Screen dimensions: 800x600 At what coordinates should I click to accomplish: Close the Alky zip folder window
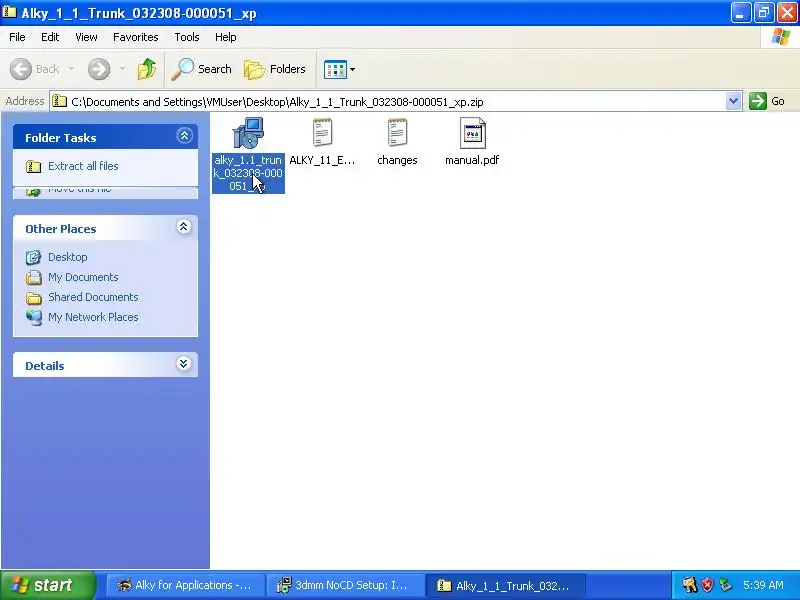(x=787, y=13)
